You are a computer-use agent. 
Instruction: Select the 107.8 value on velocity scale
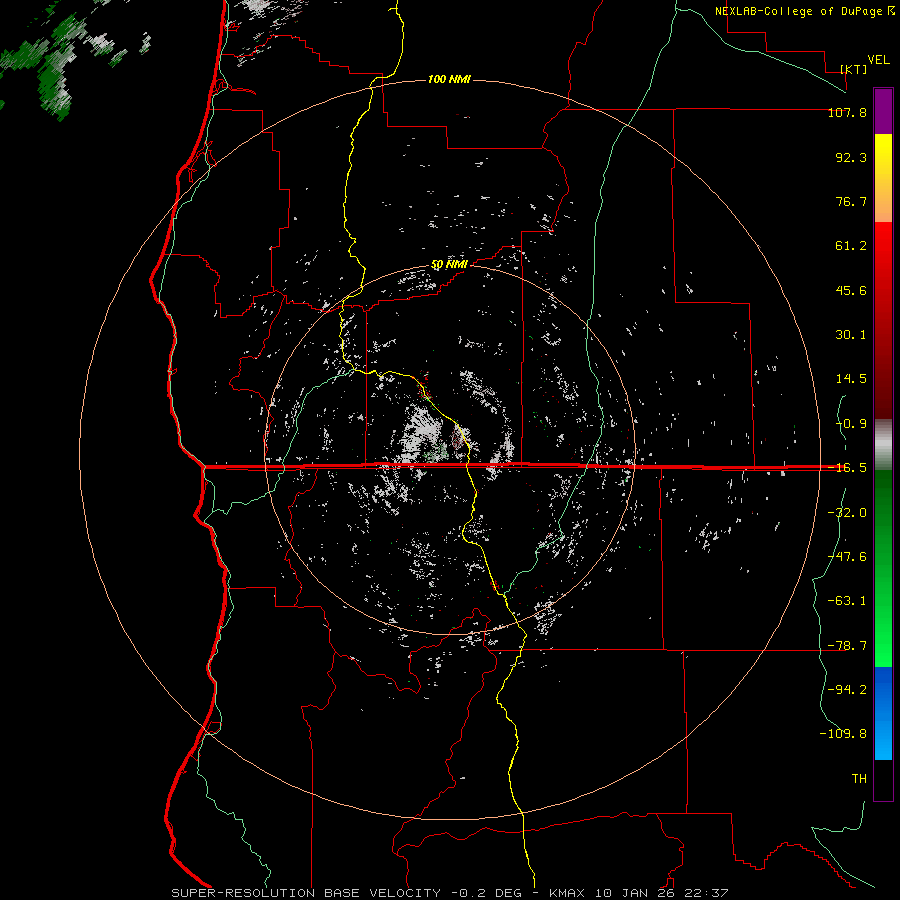(847, 112)
